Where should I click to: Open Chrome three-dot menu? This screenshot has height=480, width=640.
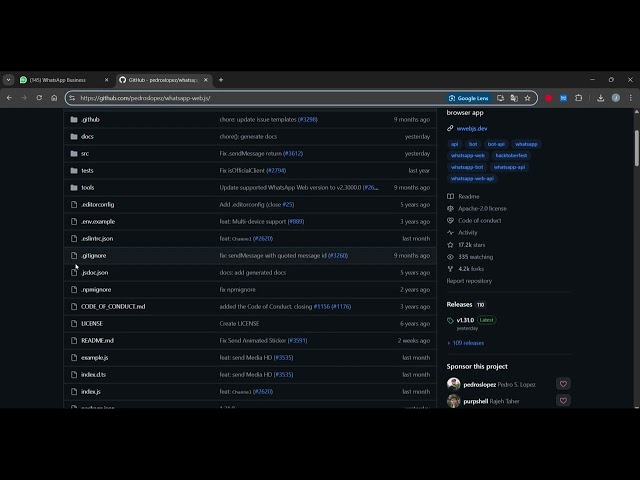pyautogui.click(x=631, y=98)
